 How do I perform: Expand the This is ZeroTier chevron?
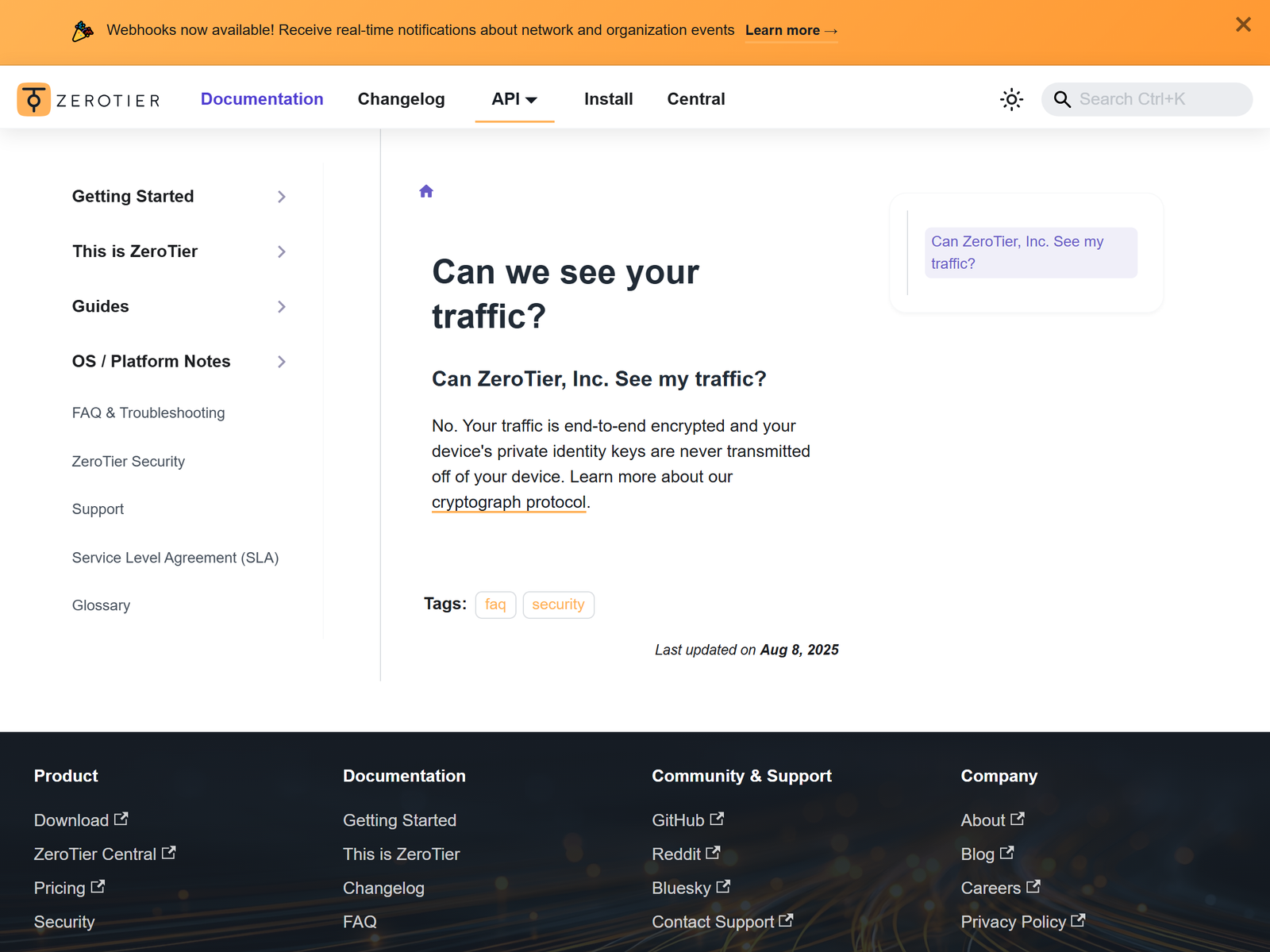coord(282,251)
